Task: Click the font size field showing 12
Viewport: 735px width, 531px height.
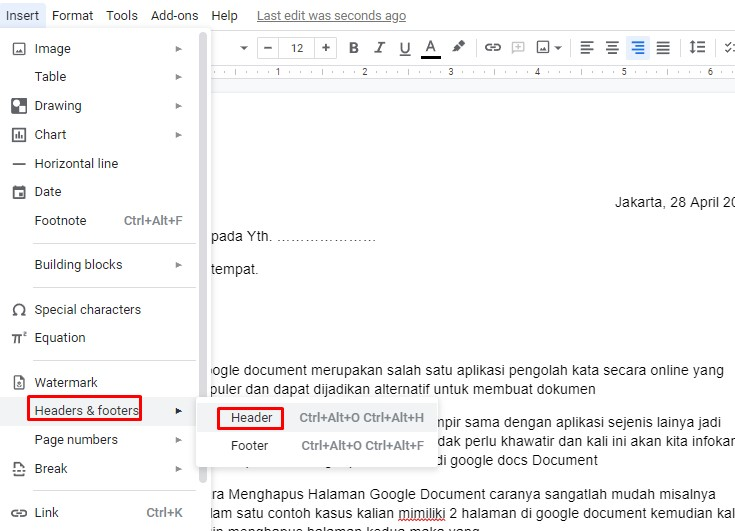Action: 297,48
